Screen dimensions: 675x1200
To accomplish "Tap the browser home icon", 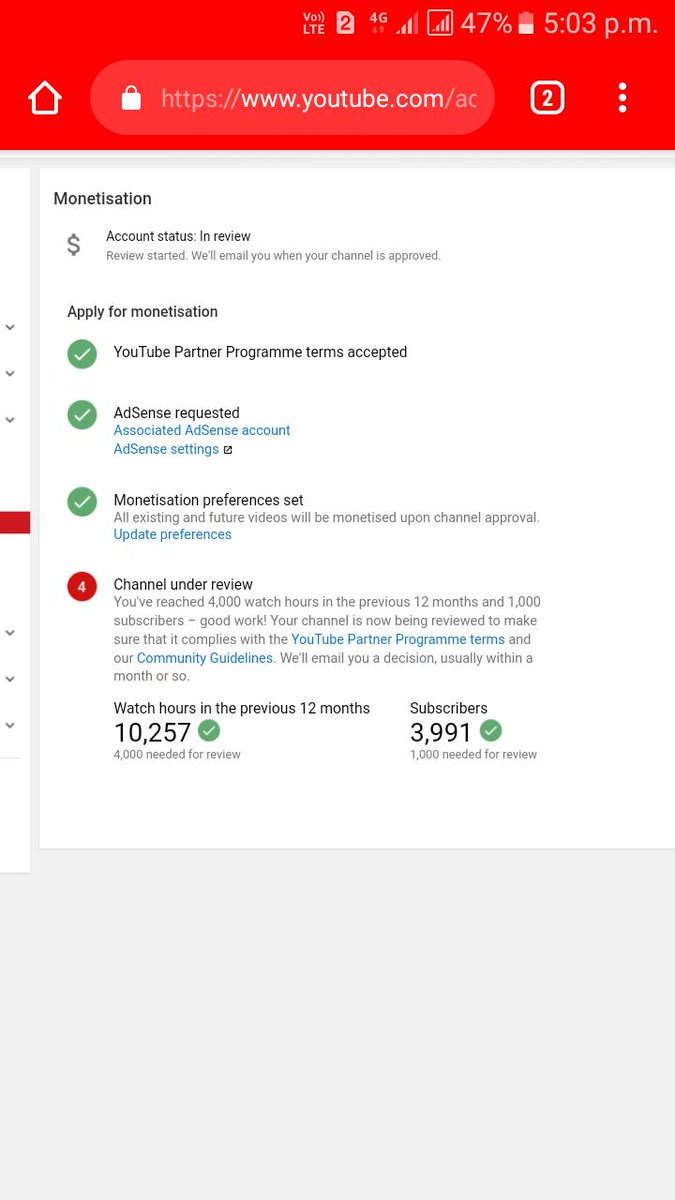I will [45, 98].
